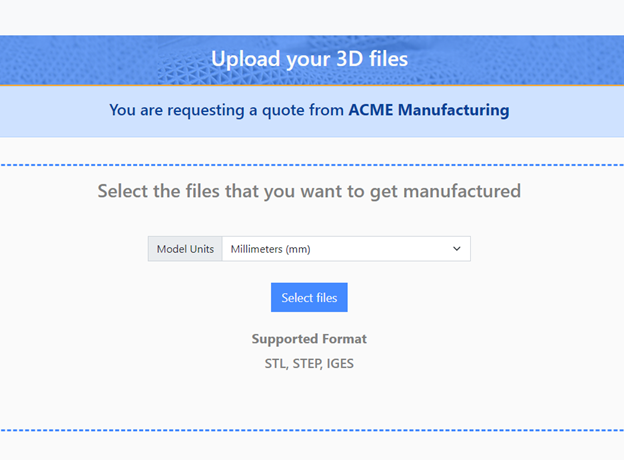The image size is (624, 460).
Task: Click the top dashed border of drop zone
Action: (312, 164)
